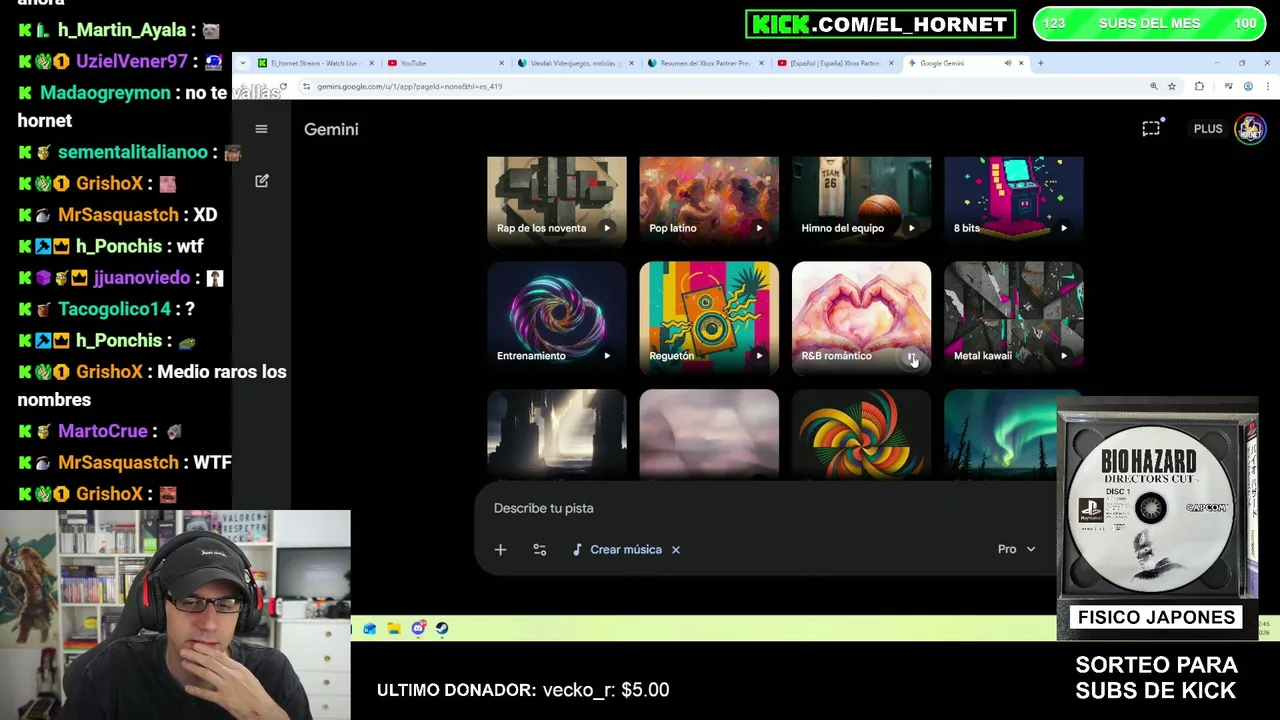Pause the R&B romántico track
The image size is (1280, 720).
[911, 356]
